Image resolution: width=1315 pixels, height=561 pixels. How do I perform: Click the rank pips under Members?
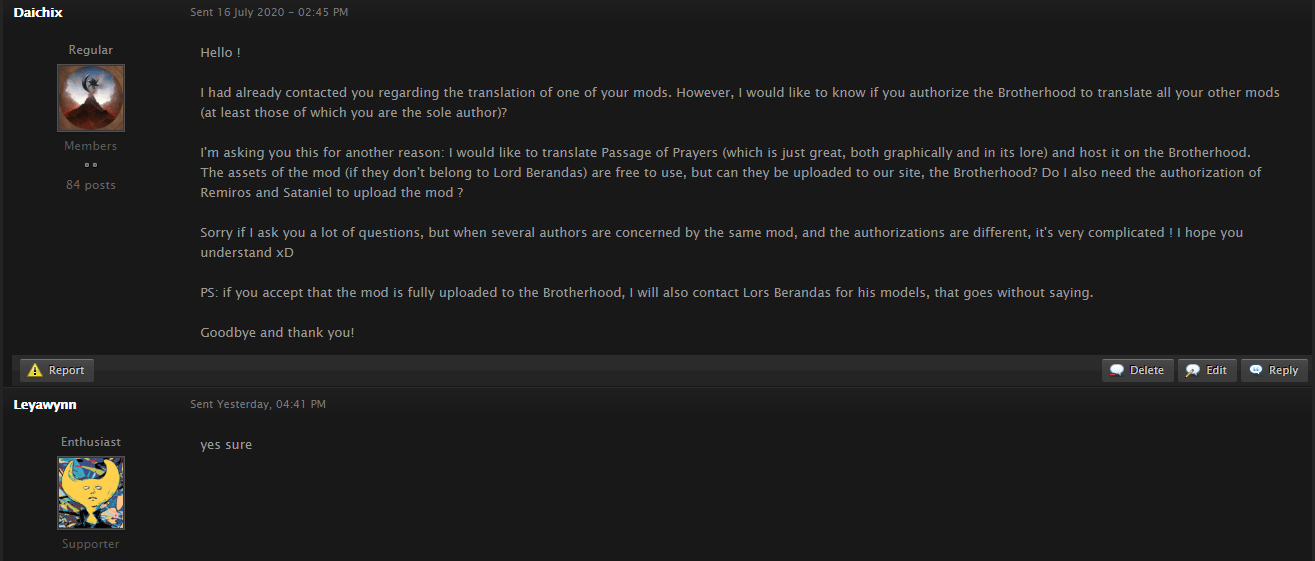click(91, 165)
